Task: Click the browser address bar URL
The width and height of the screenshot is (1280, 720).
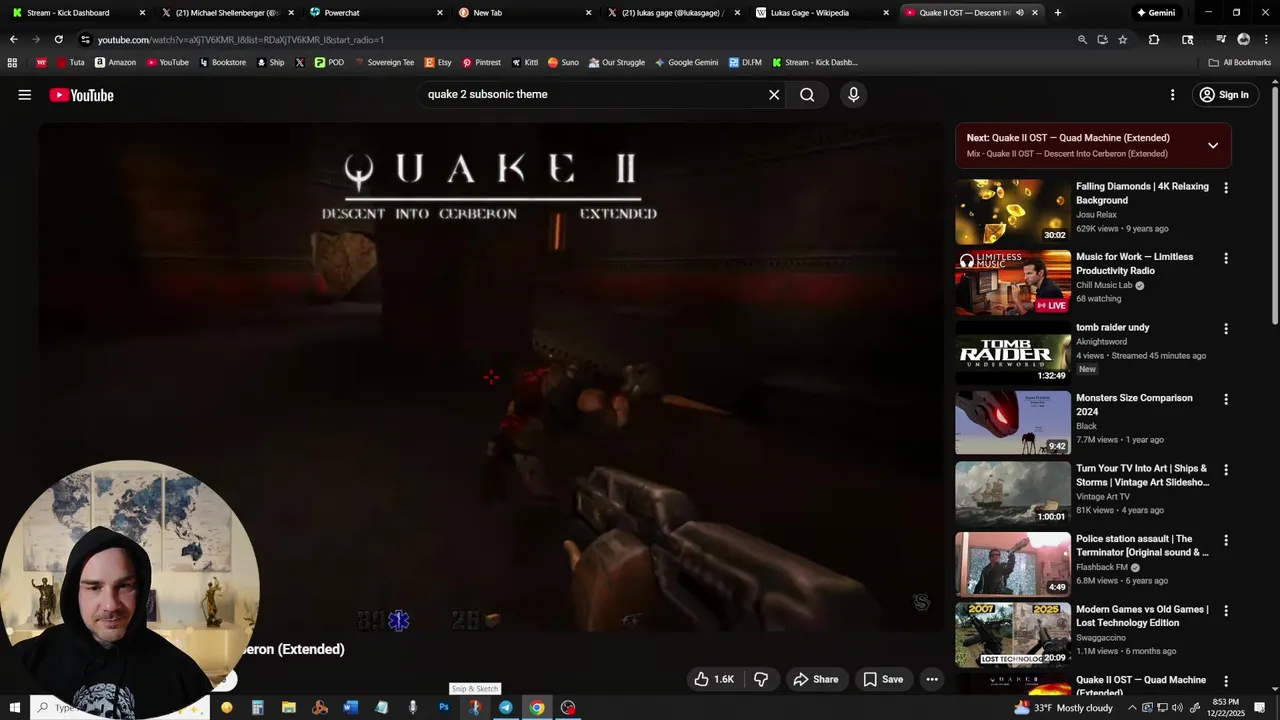Action: tap(240, 40)
